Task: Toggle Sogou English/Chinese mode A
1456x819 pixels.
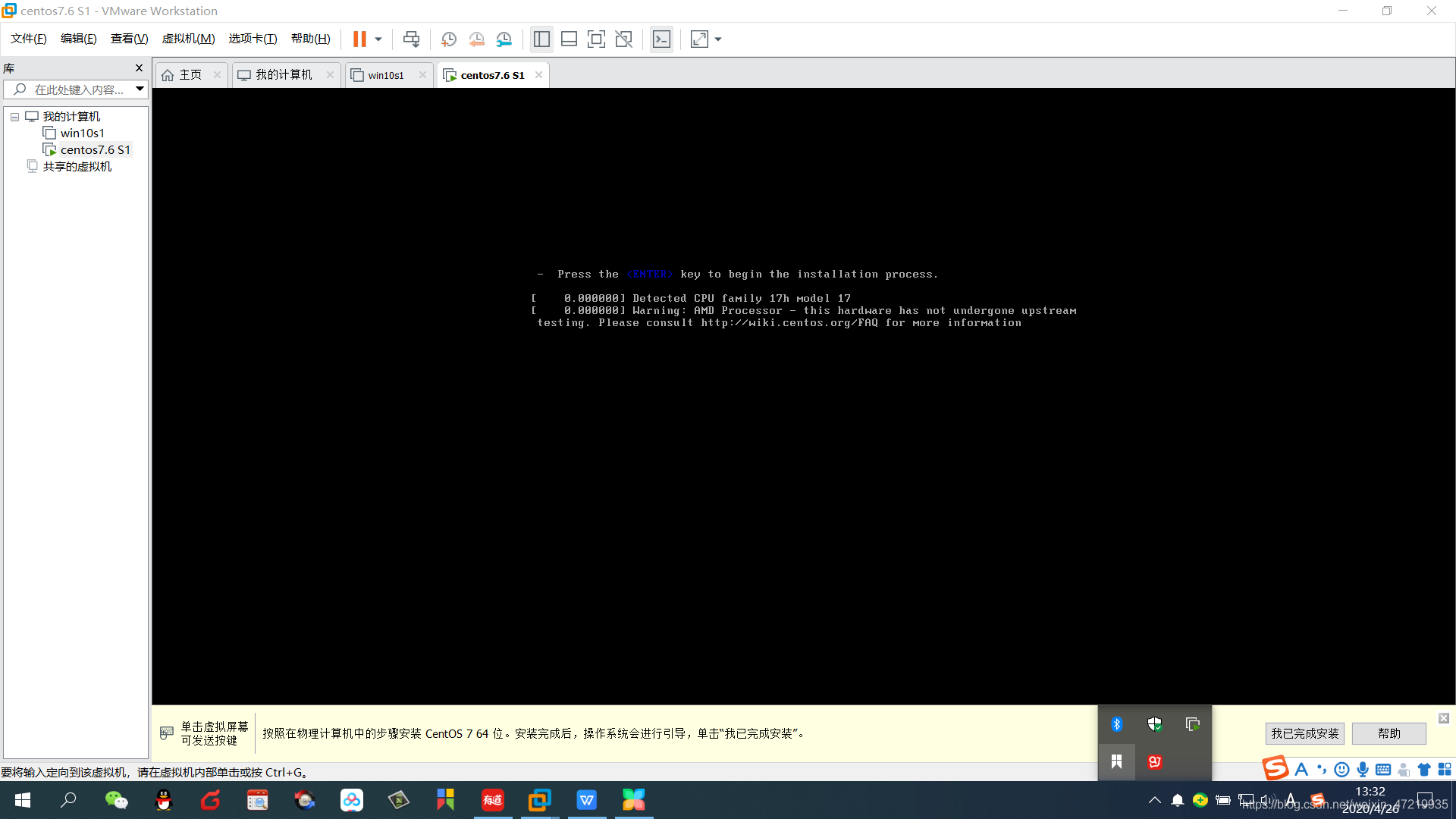Action: 1301,770
